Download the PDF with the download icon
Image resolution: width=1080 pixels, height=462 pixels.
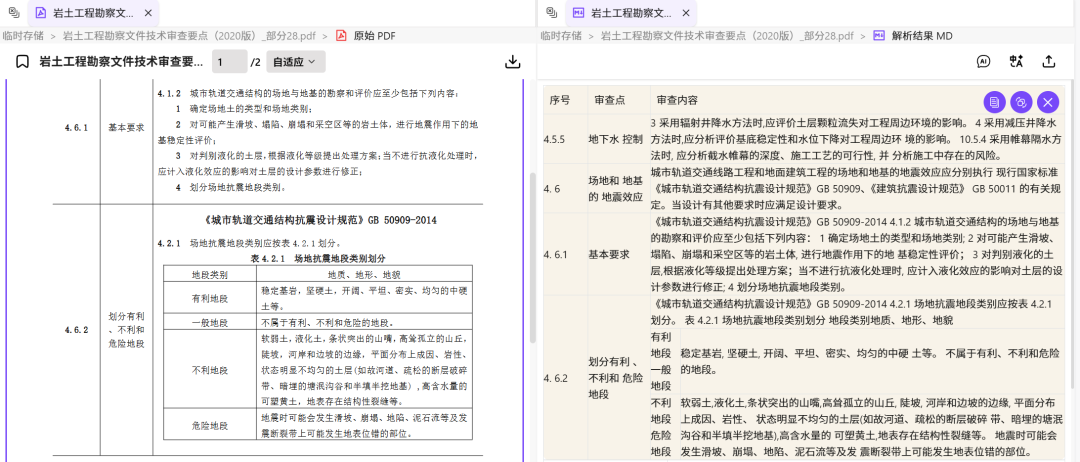(513, 61)
